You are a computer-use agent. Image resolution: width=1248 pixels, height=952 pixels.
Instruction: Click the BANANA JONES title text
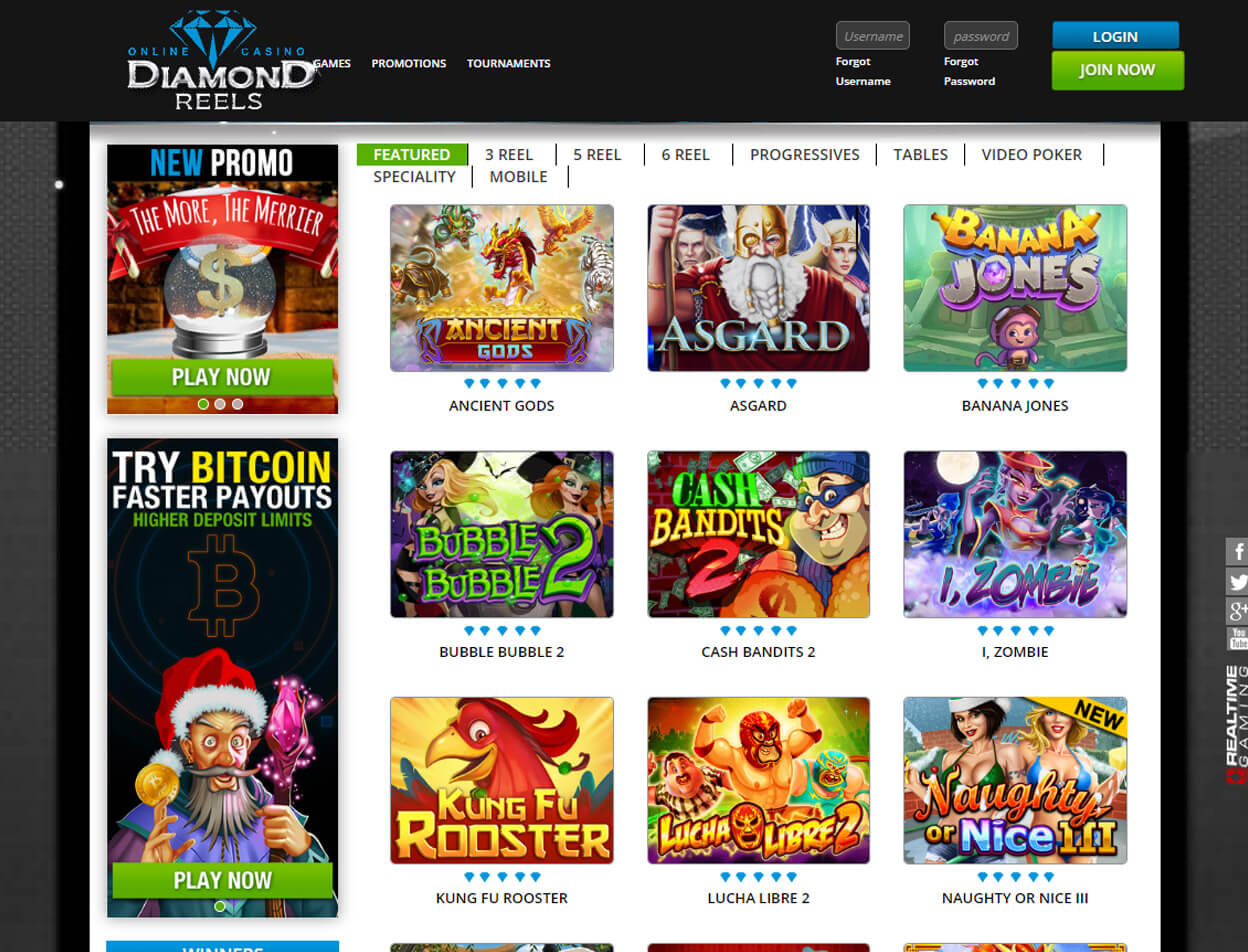[1015, 406]
